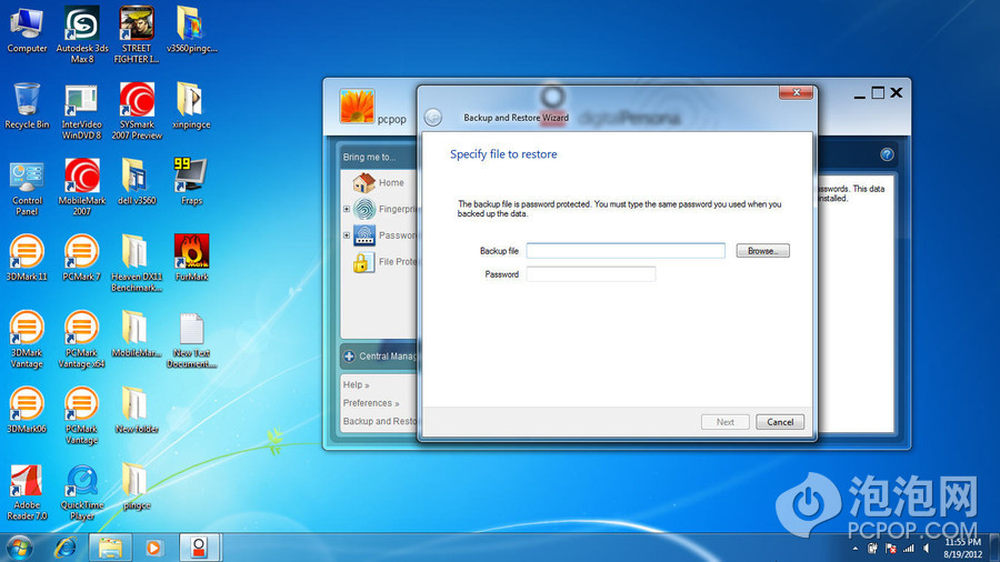Focus the Backup file input field
Viewport: 1000px width, 562px height.
click(626, 251)
